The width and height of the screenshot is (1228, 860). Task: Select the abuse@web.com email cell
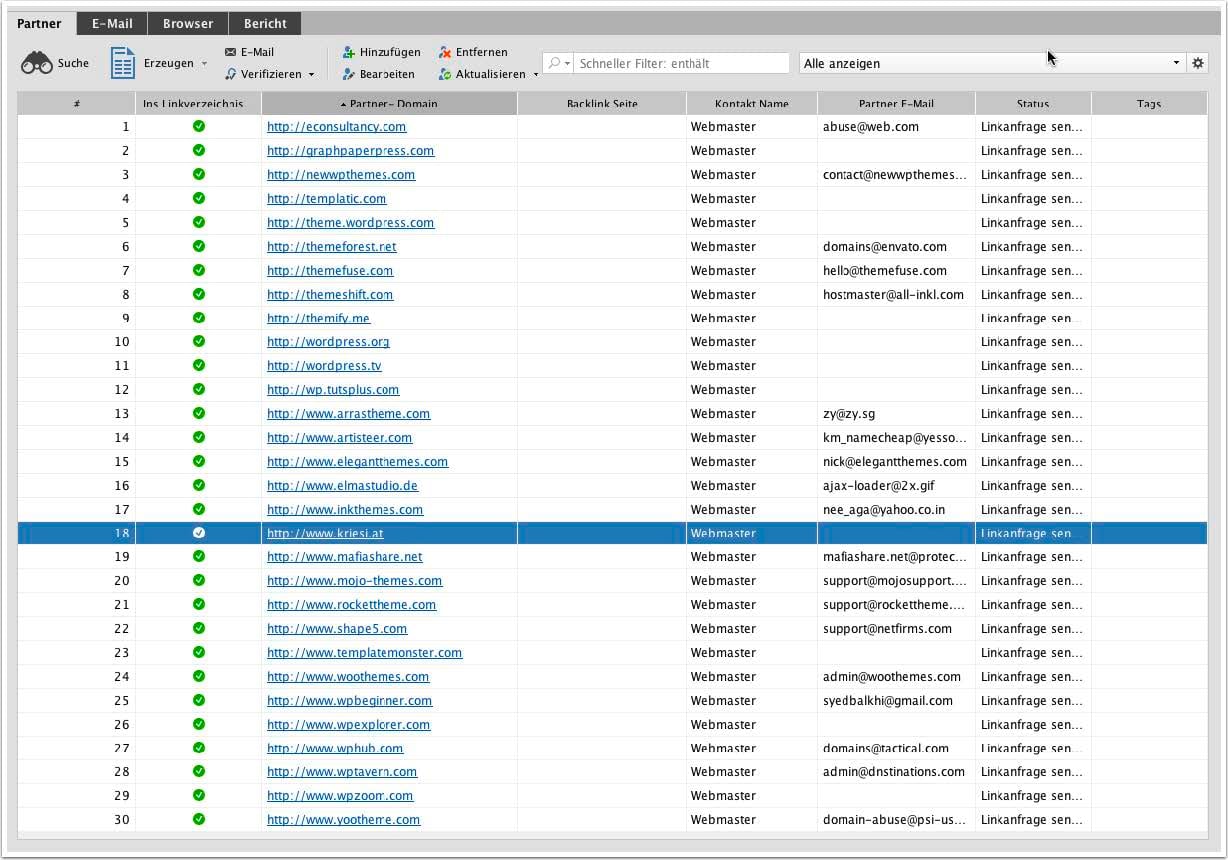(896, 127)
